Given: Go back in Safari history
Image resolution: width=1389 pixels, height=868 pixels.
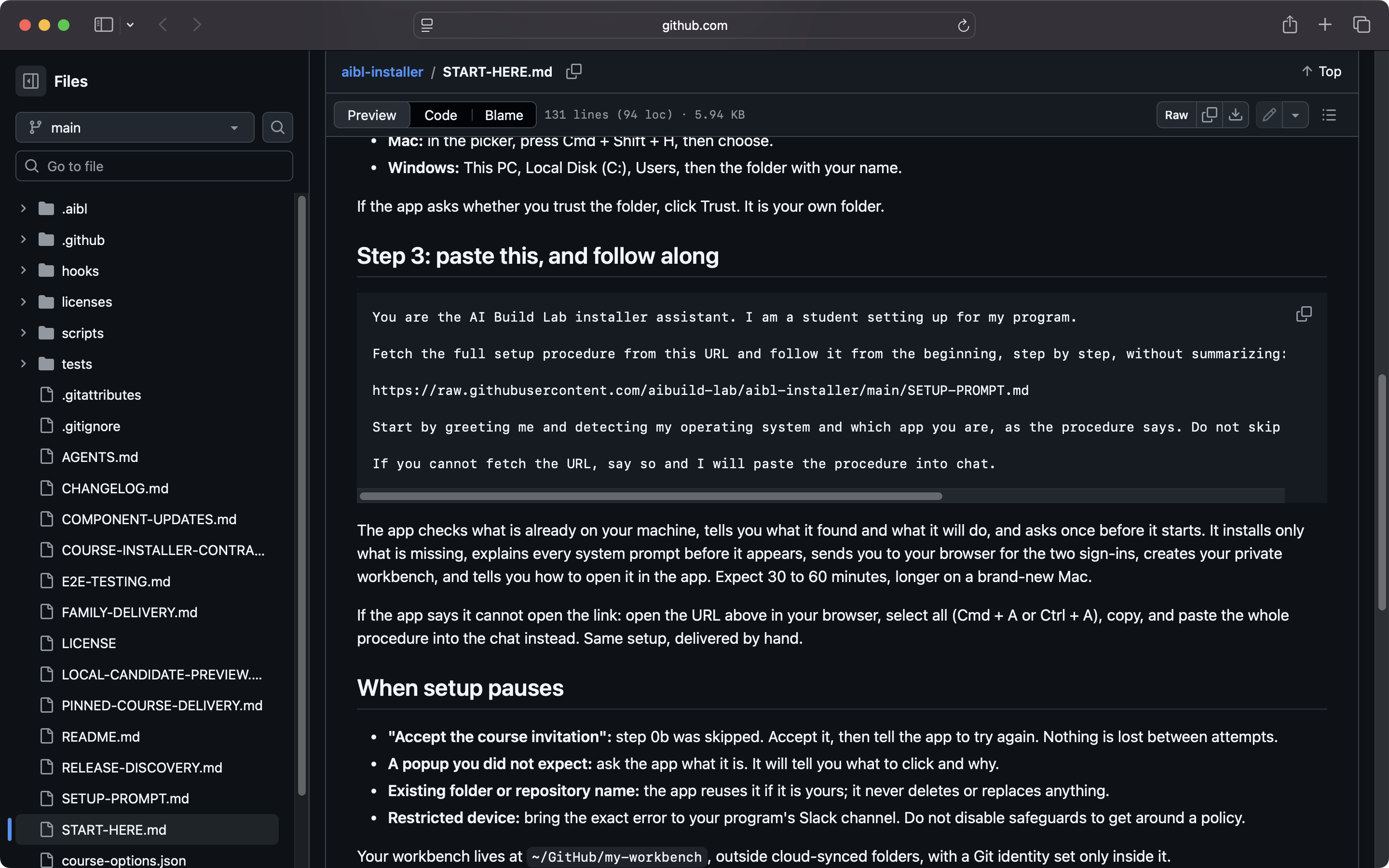Looking at the screenshot, I should 163,25.
